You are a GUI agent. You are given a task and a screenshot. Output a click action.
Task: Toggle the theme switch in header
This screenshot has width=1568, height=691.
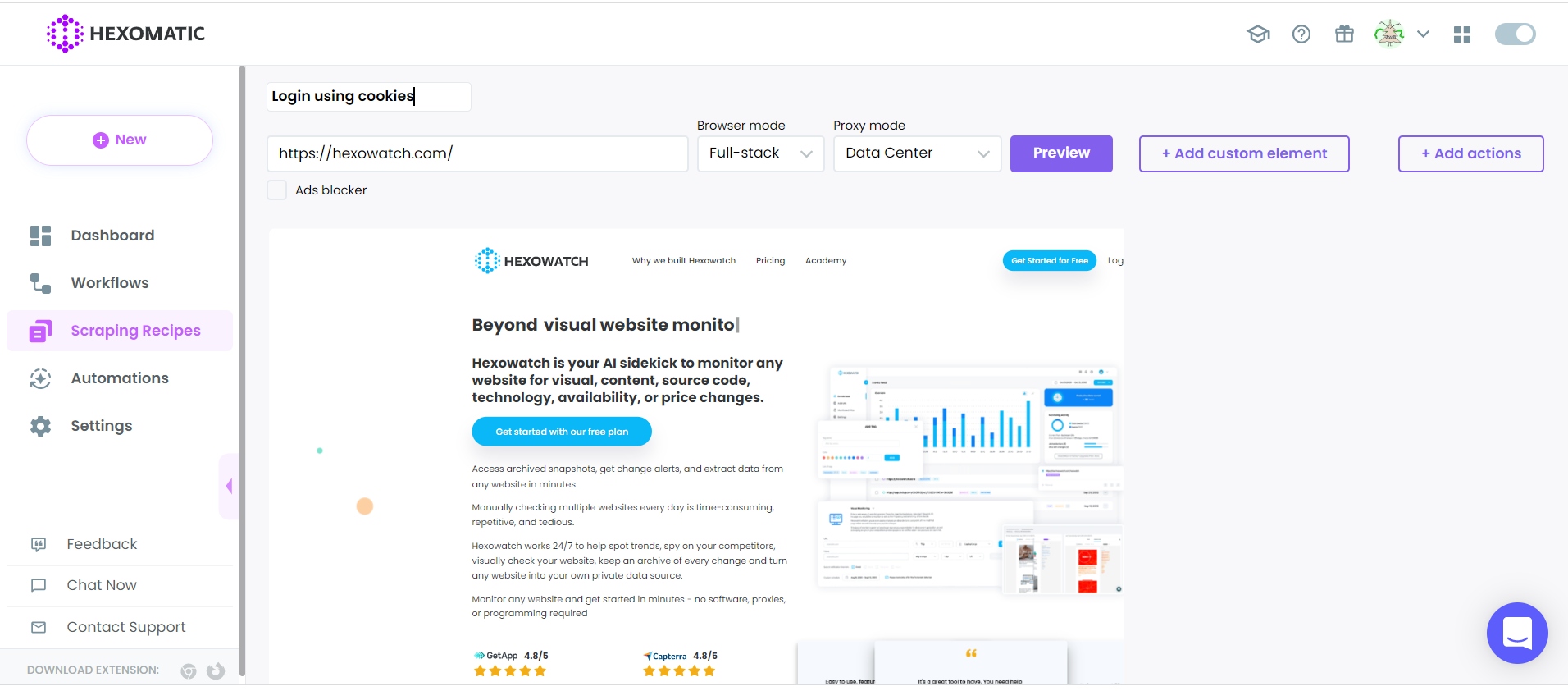pyautogui.click(x=1516, y=34)
